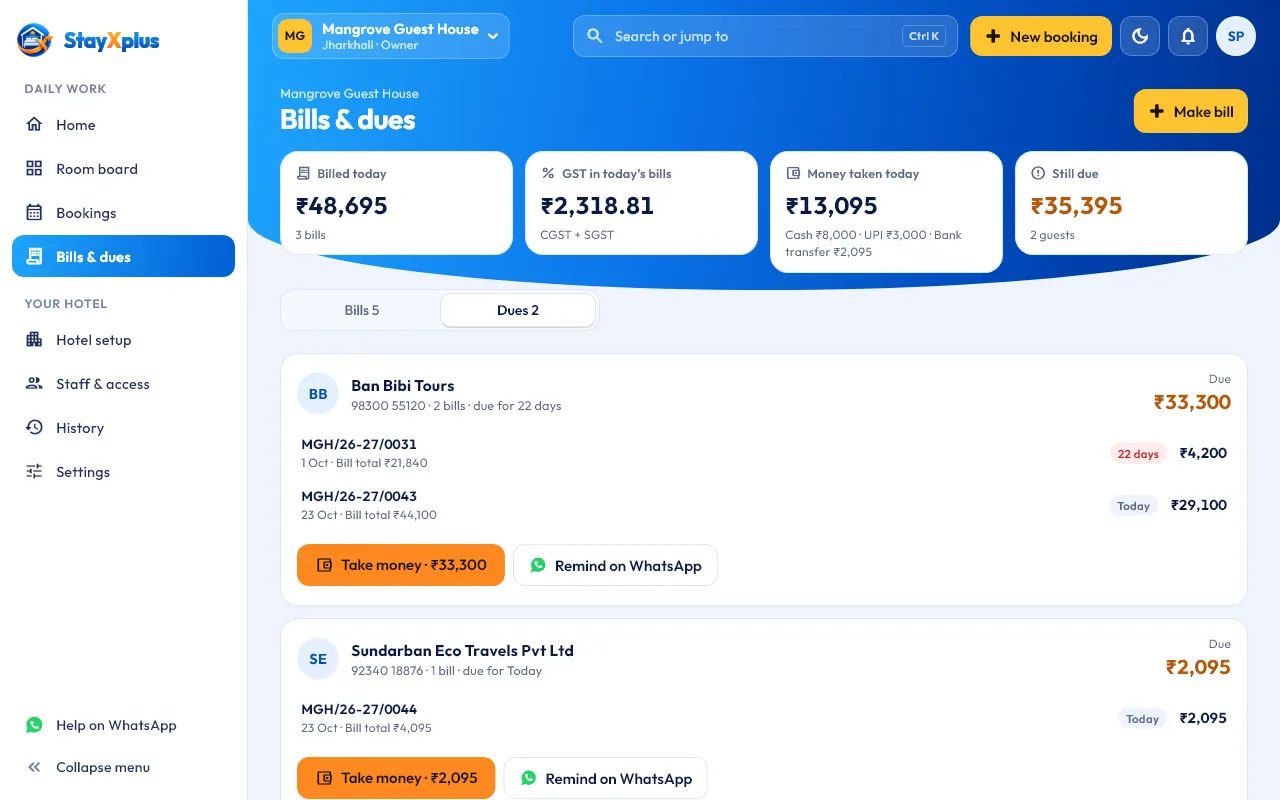The height and width of the screenshot is (800, 1280).
Task: Expand the Mangrove Guest House property switcher
Action: (x=391, y=36)
